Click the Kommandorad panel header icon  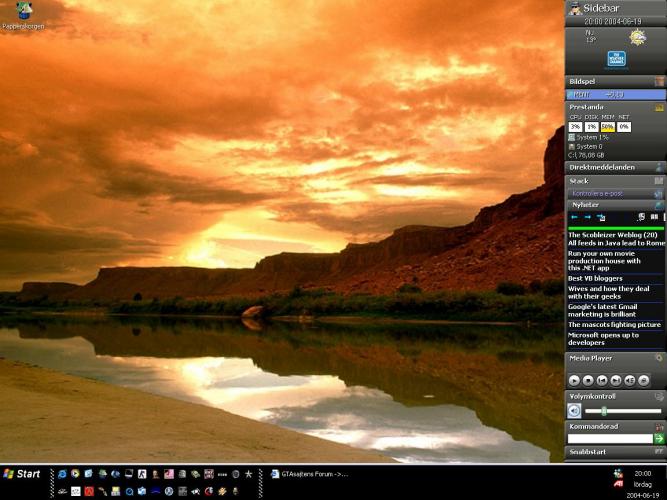click(659, 427)
